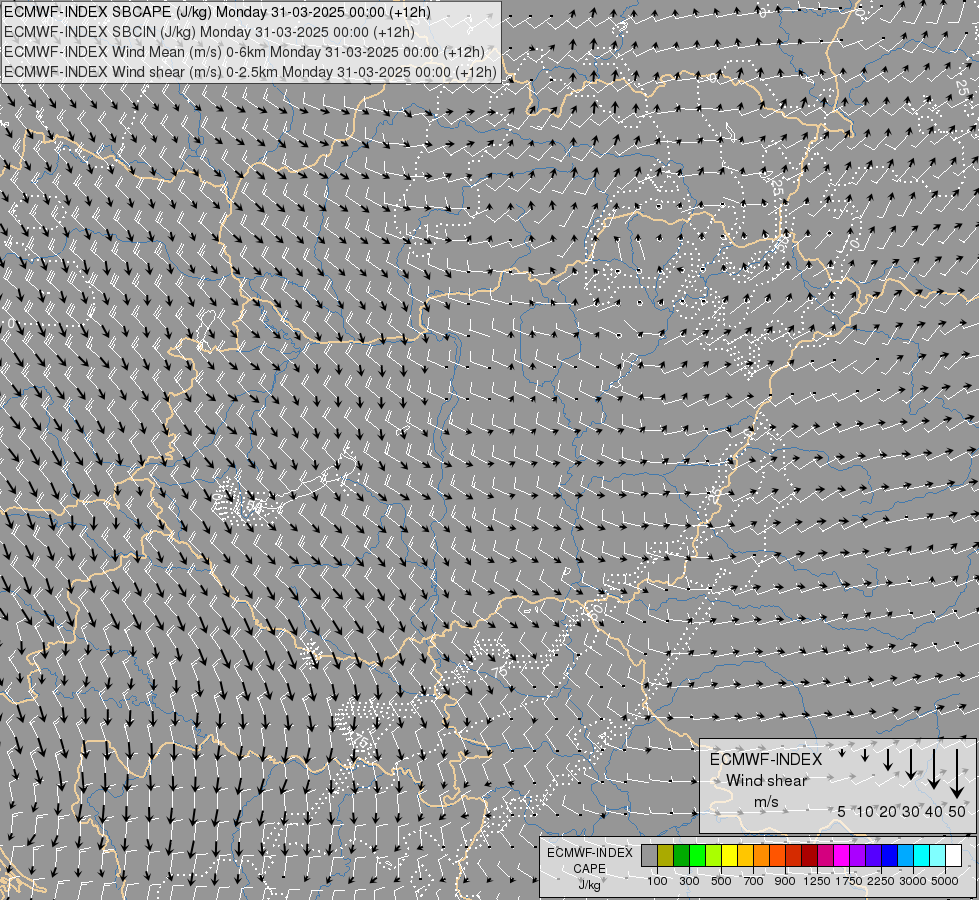This screenshot has width=979, height=900.
Task: Click the gray swatch in CAPE legend
Action: pyautogui.click(x=649, y=855)
